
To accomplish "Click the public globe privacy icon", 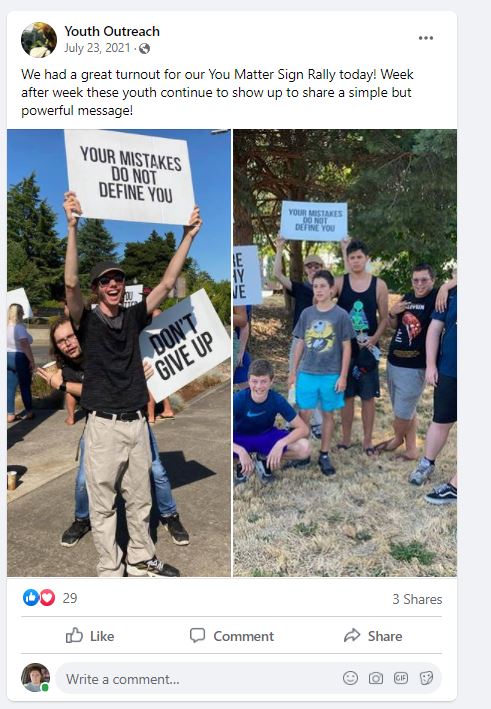I will tap(144, 48).
